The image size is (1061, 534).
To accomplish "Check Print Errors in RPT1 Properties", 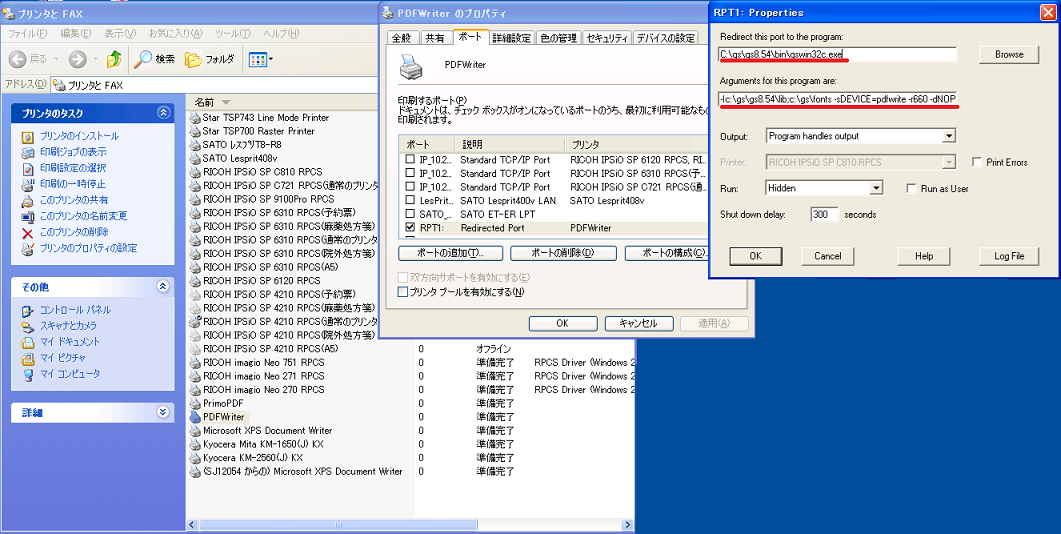I will pos(977,162).
